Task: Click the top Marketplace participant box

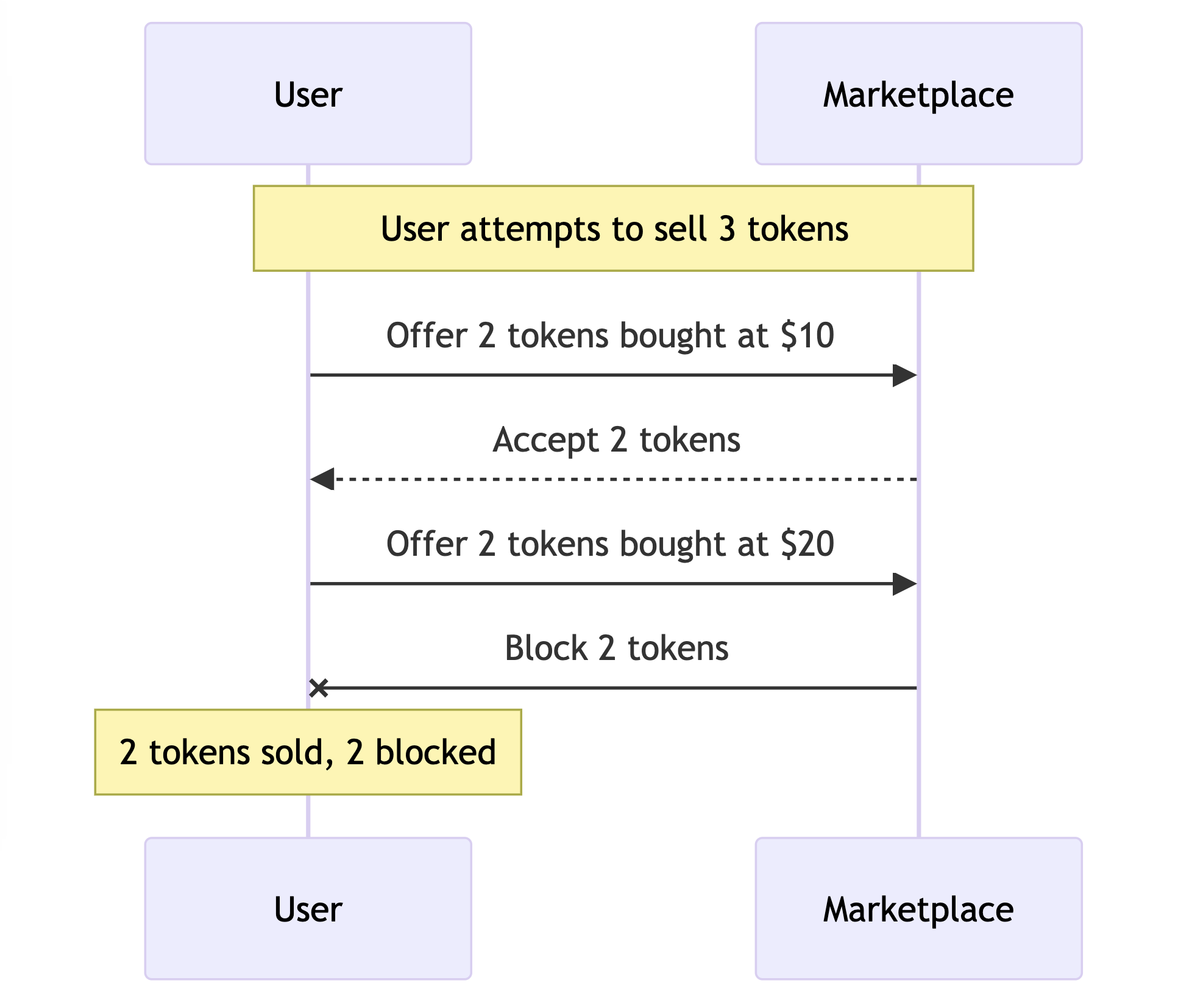Action: (918, 94)
